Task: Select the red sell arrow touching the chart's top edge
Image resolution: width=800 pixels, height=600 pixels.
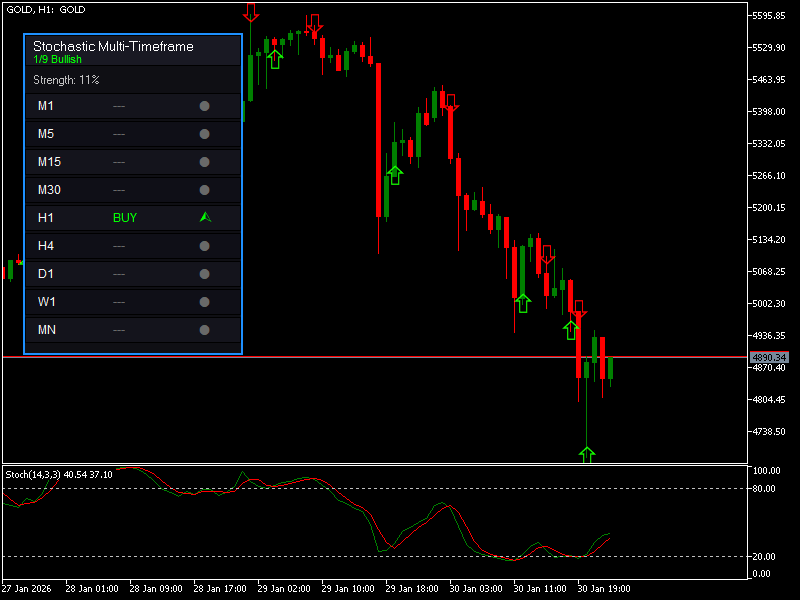Action: coord(251,12)
